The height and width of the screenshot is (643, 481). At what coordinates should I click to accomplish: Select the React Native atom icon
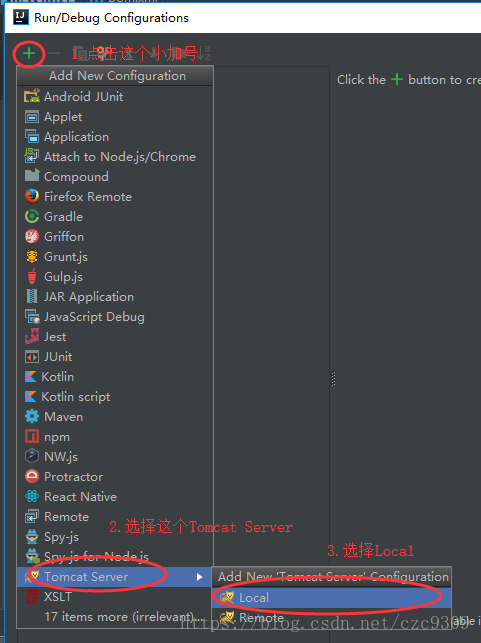(32, 497)
